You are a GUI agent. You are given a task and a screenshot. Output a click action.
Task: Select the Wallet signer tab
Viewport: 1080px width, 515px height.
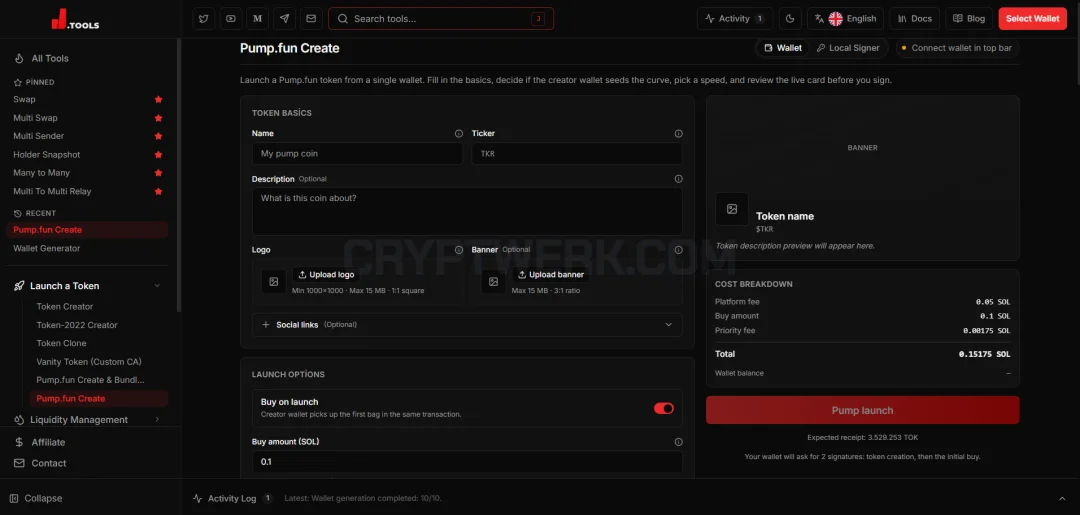tap(782, 48)
